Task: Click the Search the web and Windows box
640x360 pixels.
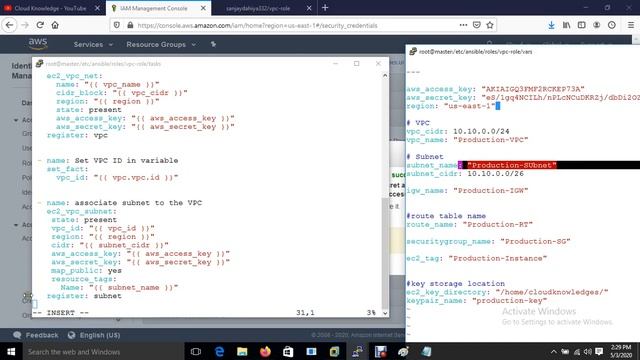Action: pyautogui.click(x=102, y=351)
